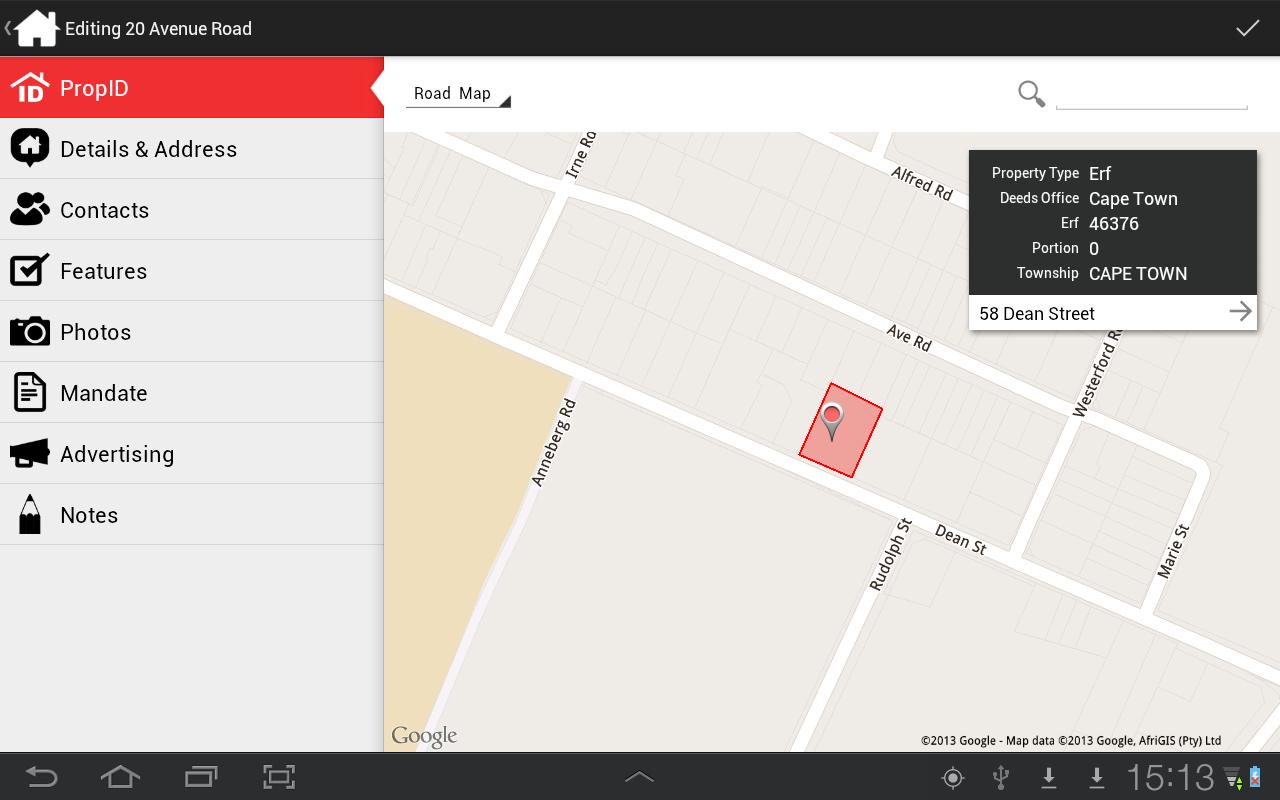Open the Road Map type dropdown
Screen dimensions: 1280x800
click(458, 94)
